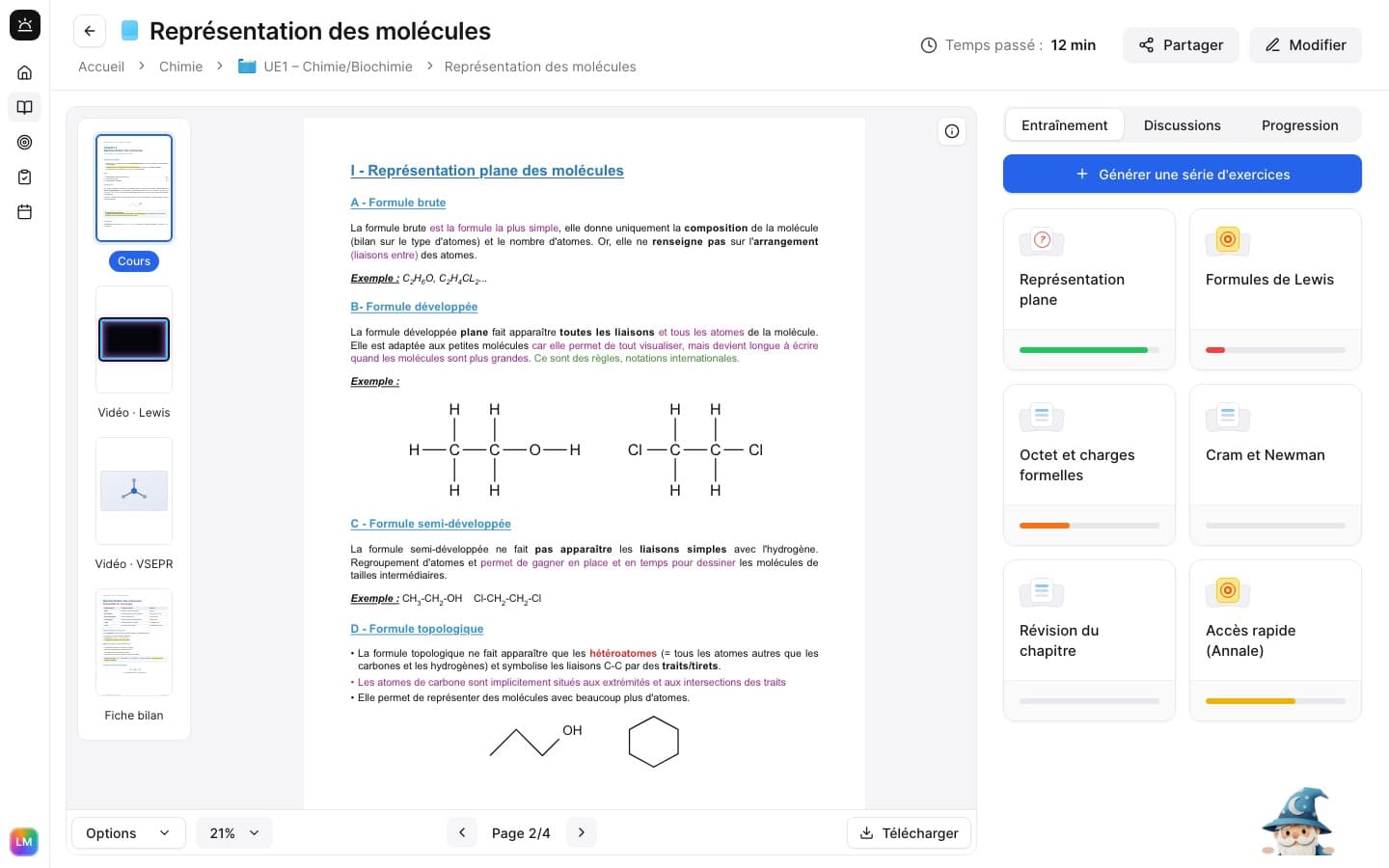Open the 21% zoom dropdown
The width and height of the screenshot is (1389, 868).
pyautogui.click(x=234, y=833)
